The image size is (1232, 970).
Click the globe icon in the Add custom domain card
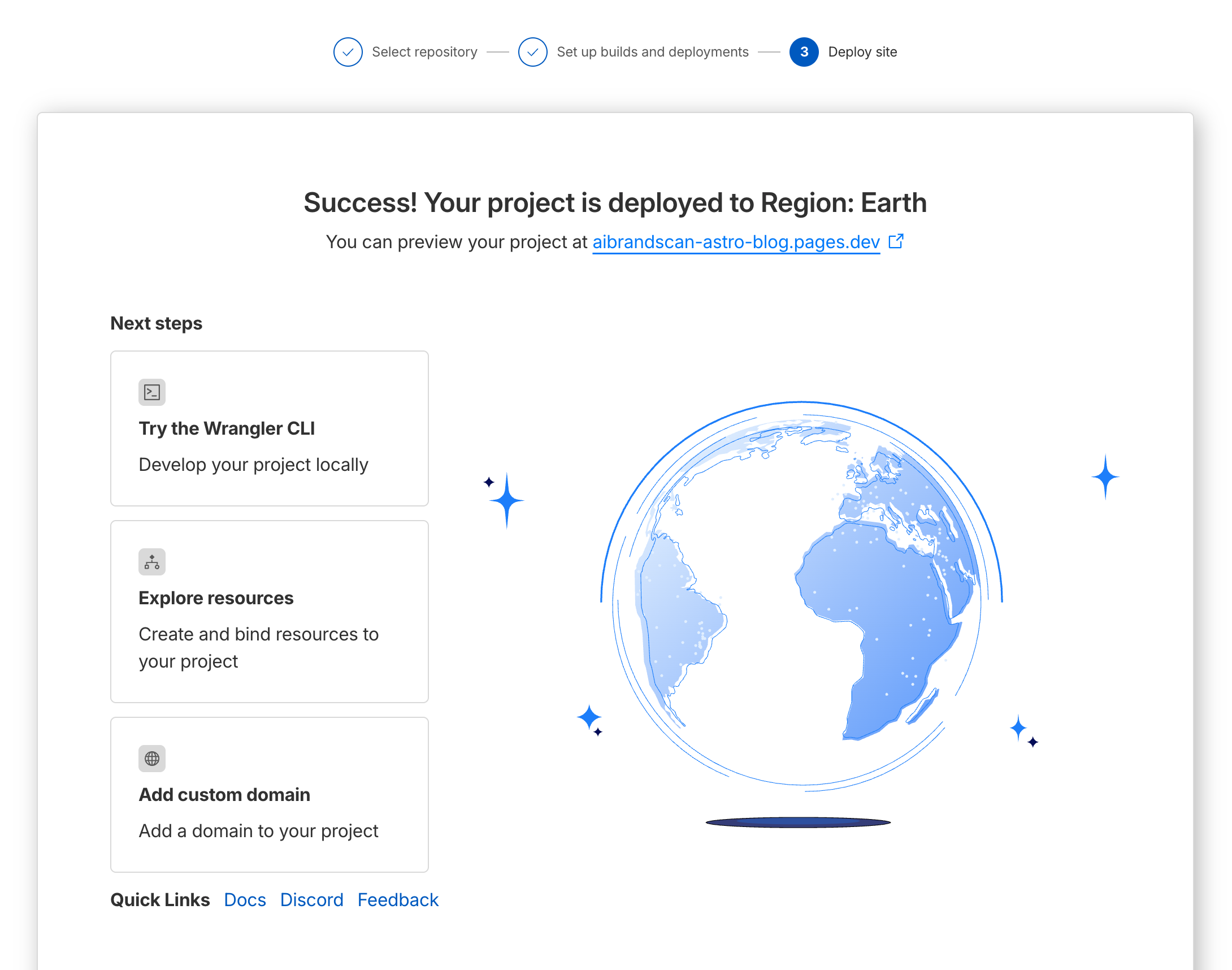pyautogui.click(x=151, y=758)
